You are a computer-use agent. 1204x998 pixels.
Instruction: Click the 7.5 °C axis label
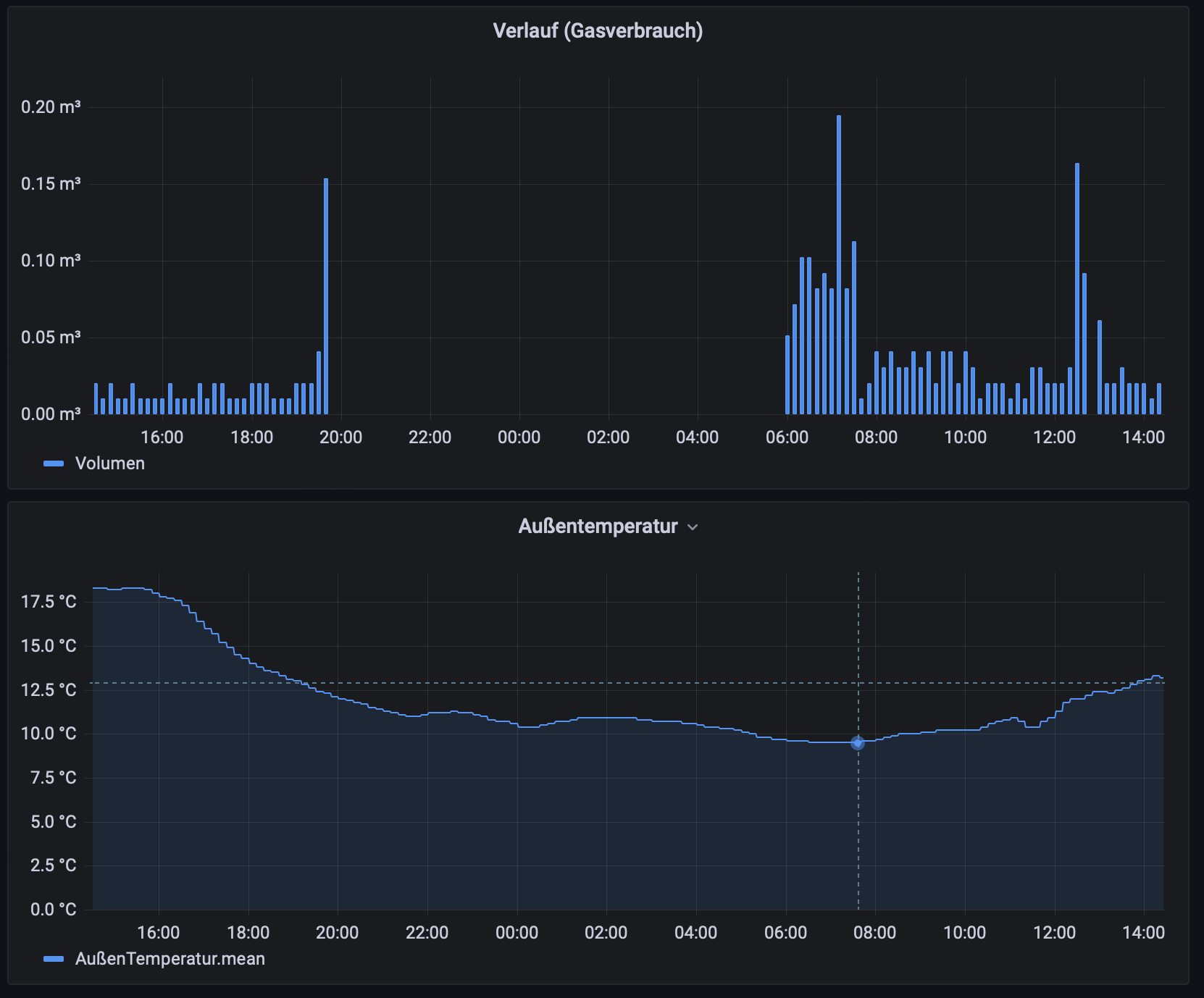53,778
